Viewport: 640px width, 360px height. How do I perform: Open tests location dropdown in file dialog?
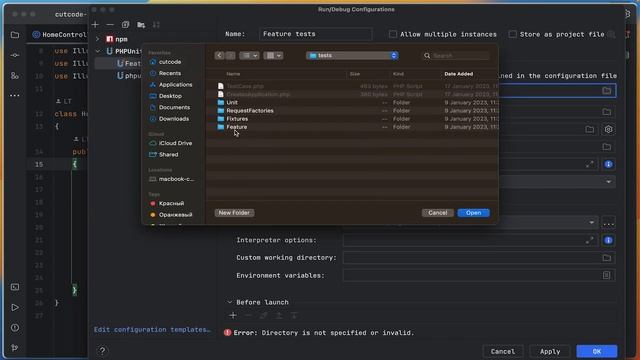click(x=352, y=56)
